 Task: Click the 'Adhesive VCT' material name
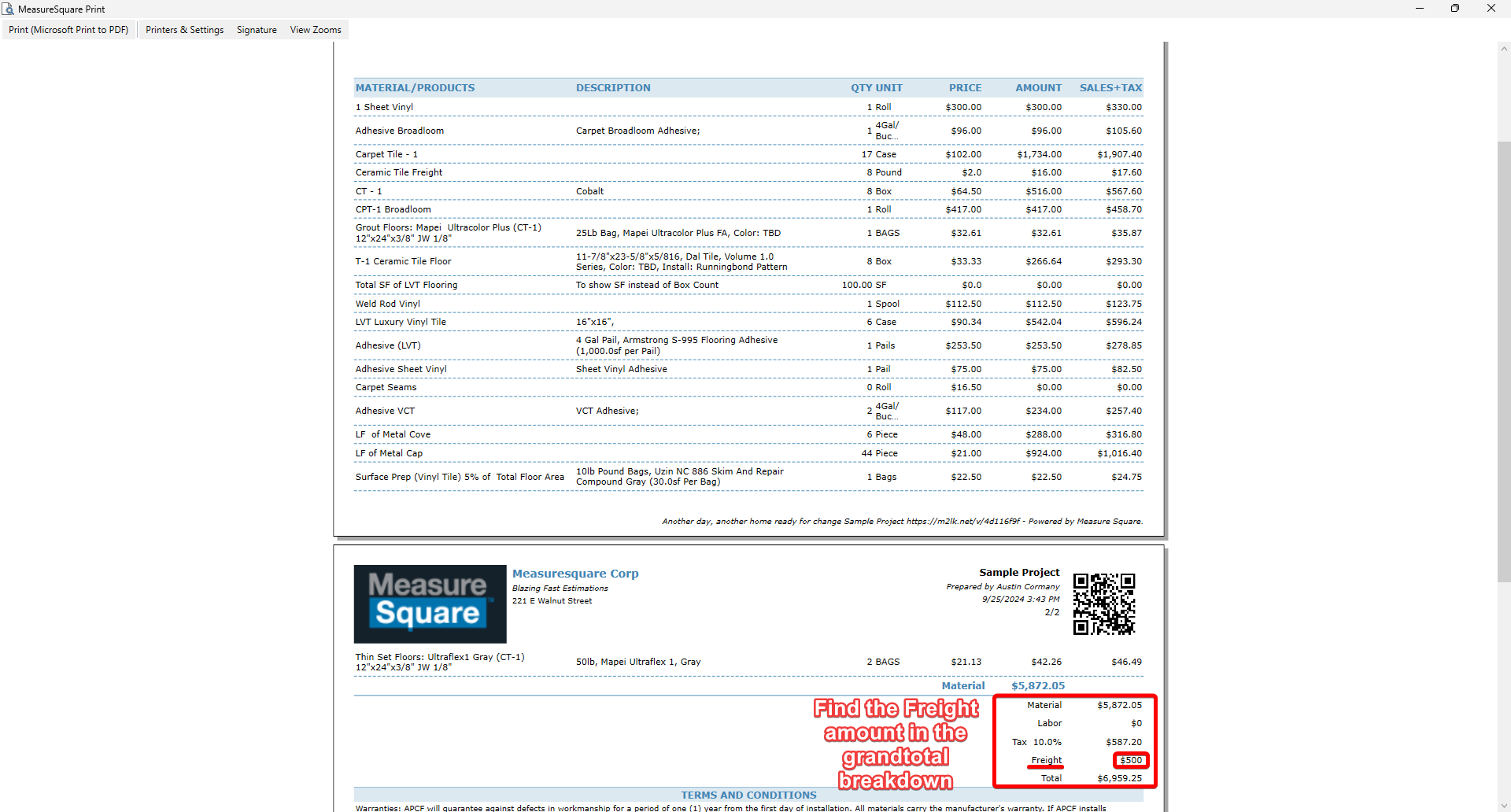[x=385, y=411]
